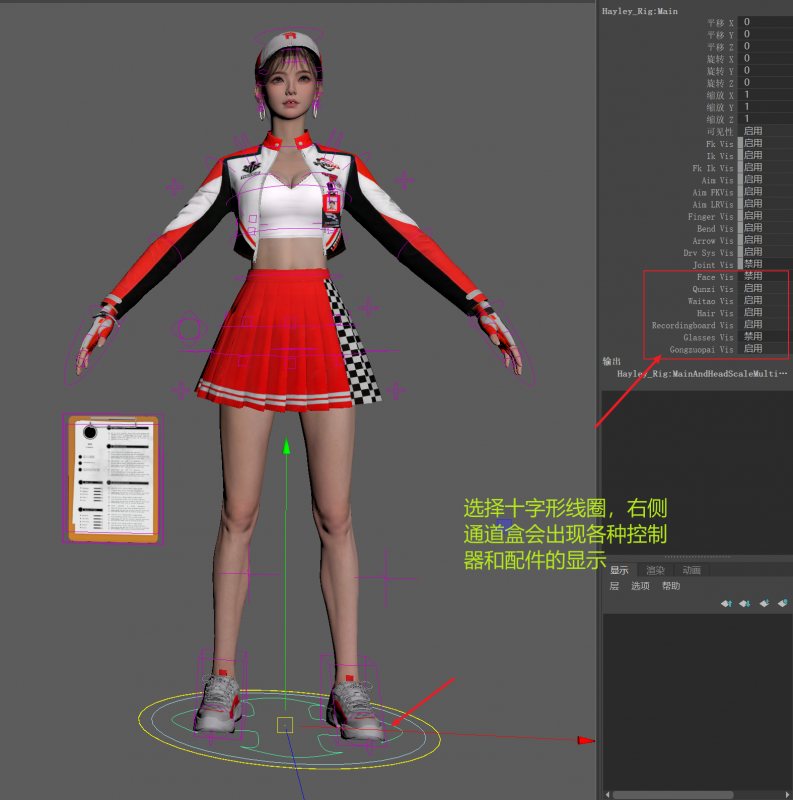Open the Fk Vis value dropdown
The image size is (793, 800).
(x=765, y=143)
